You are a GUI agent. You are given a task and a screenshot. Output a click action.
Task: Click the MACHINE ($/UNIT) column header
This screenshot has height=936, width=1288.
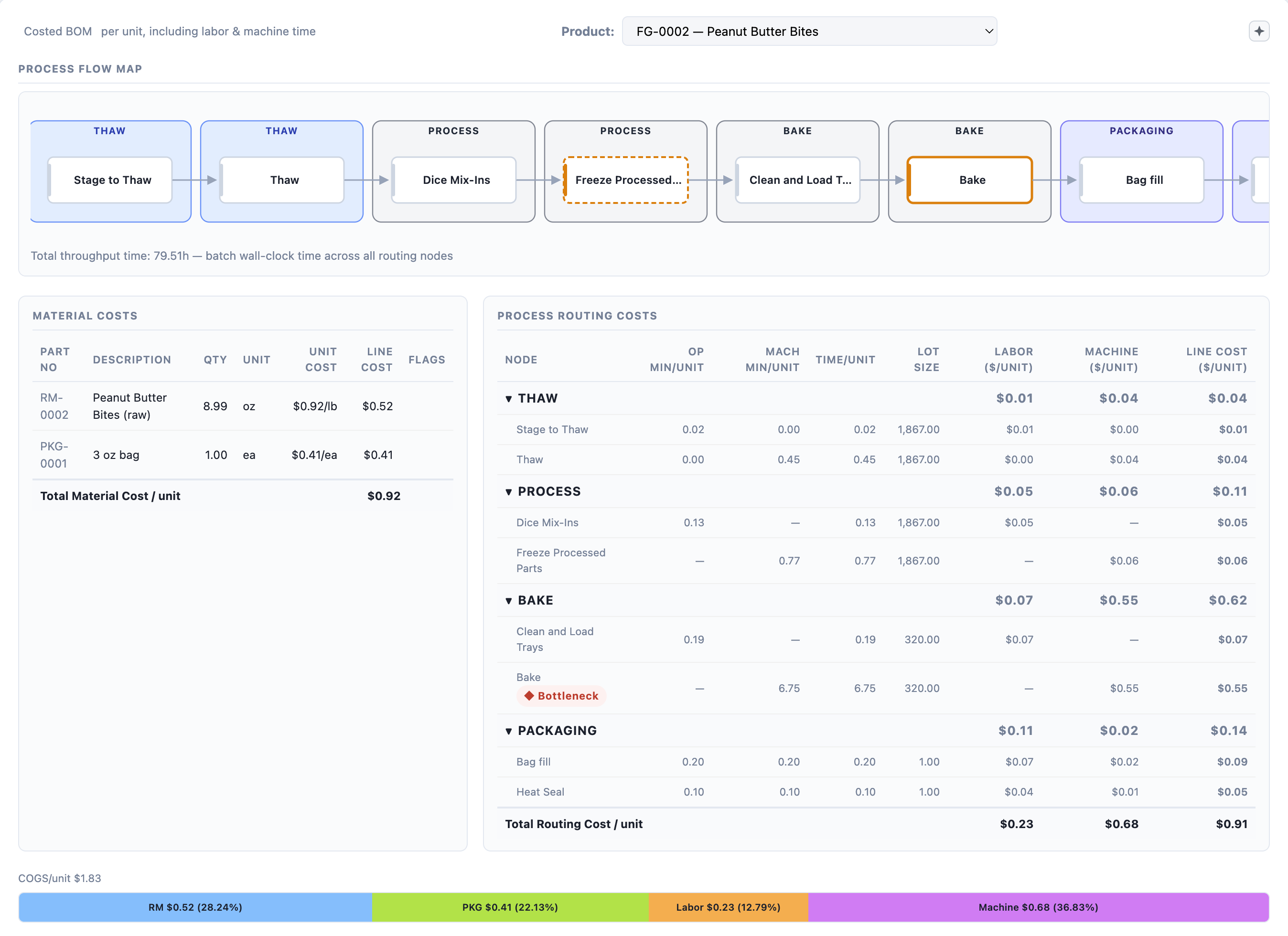(x=1111, y=360)
